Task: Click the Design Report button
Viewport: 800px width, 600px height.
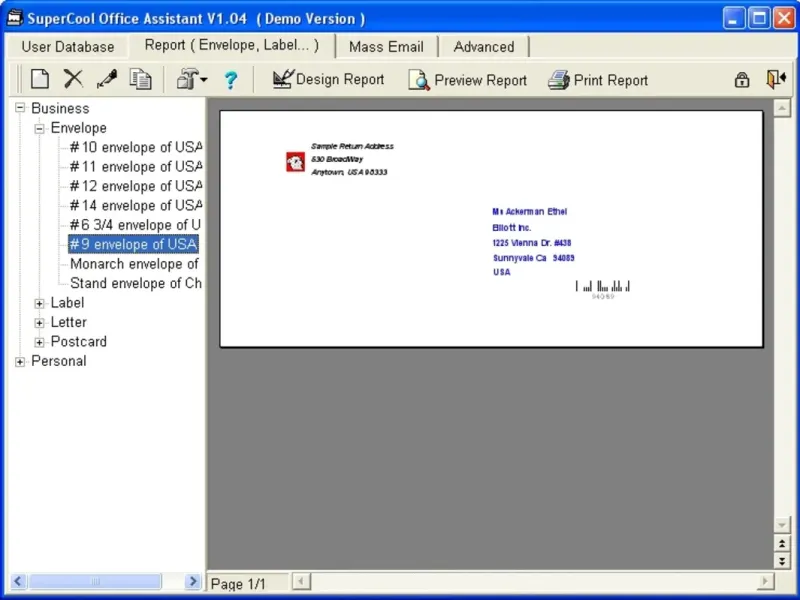Action: click(328, 80)
